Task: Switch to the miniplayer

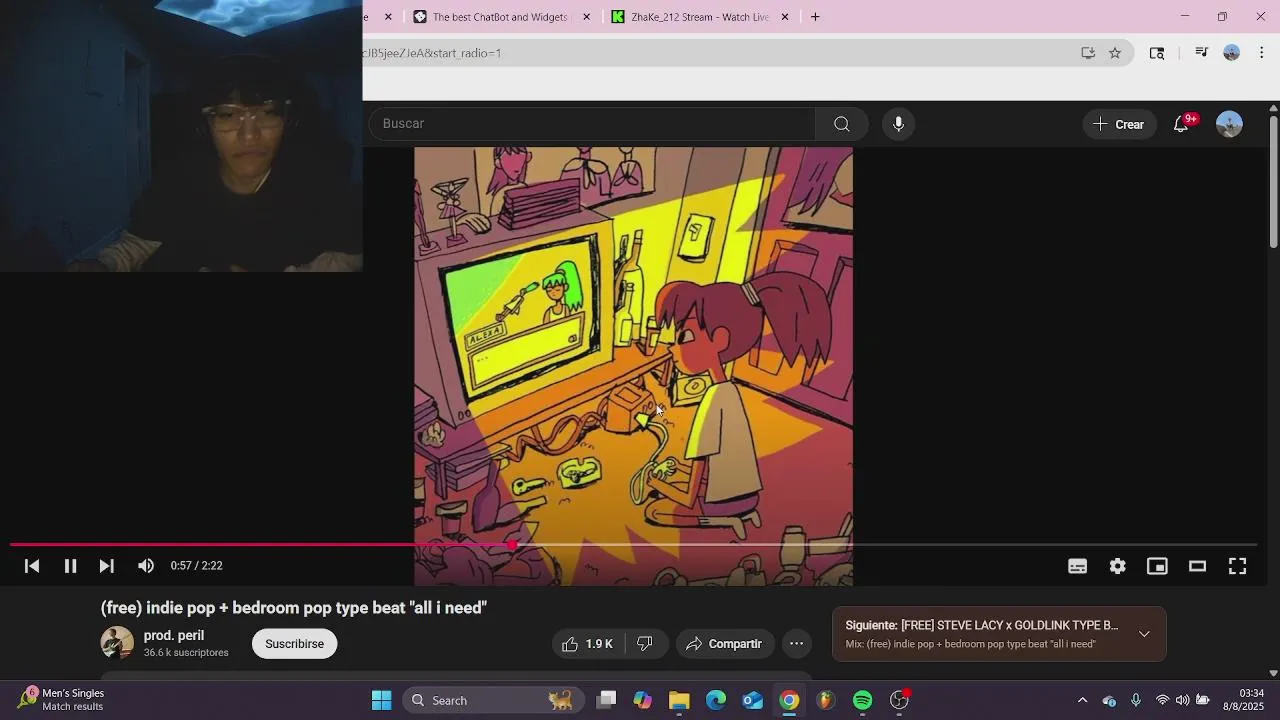Action: coord(1157,566)
